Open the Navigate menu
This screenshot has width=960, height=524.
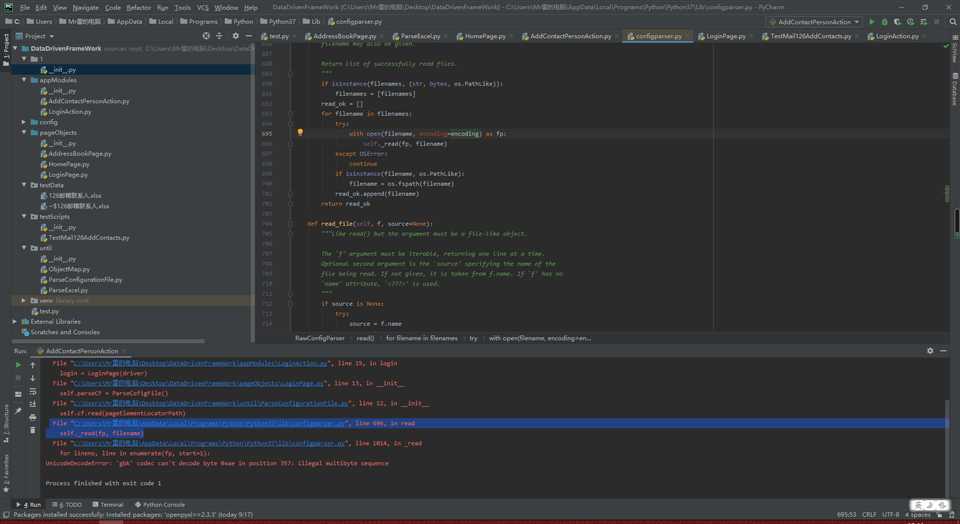(x=86, y=7)
